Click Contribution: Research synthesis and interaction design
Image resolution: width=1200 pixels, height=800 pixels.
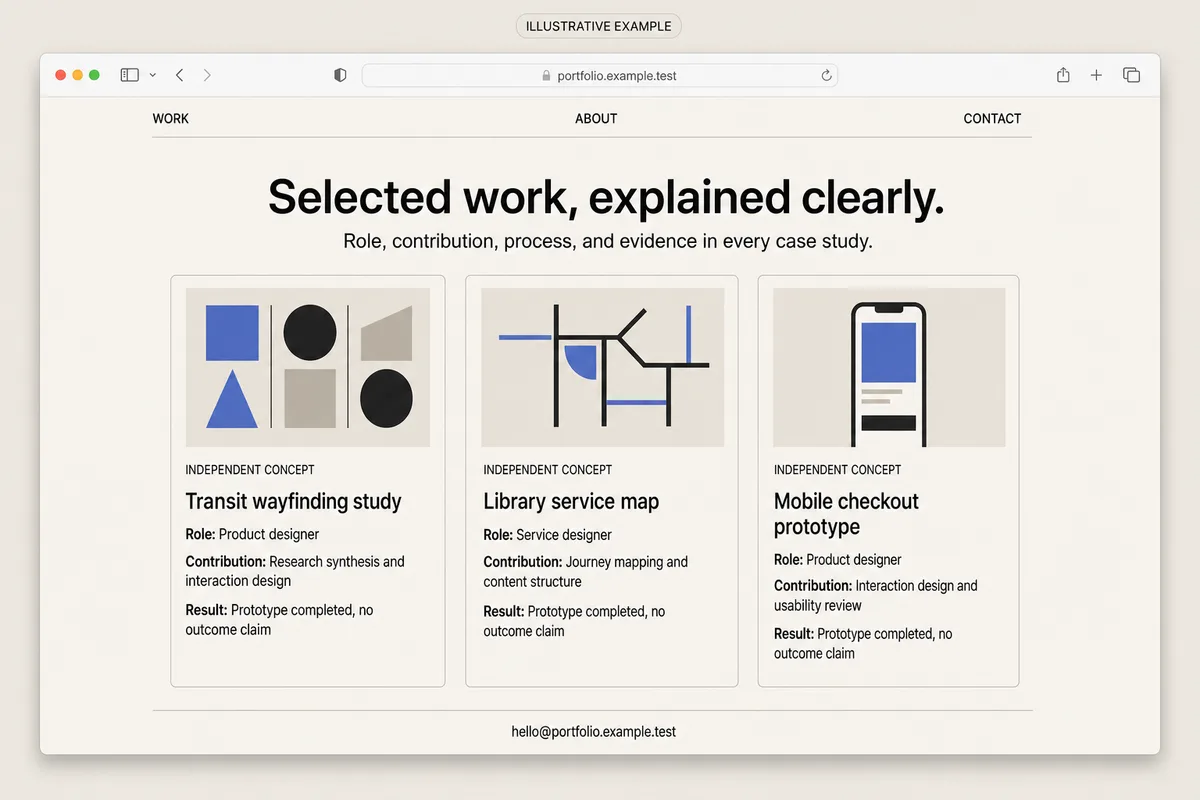(295, 571)
